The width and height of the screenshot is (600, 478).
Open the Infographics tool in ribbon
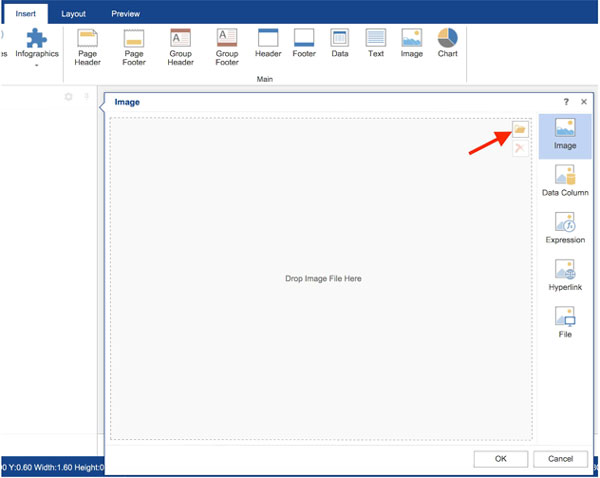point(37,43)
